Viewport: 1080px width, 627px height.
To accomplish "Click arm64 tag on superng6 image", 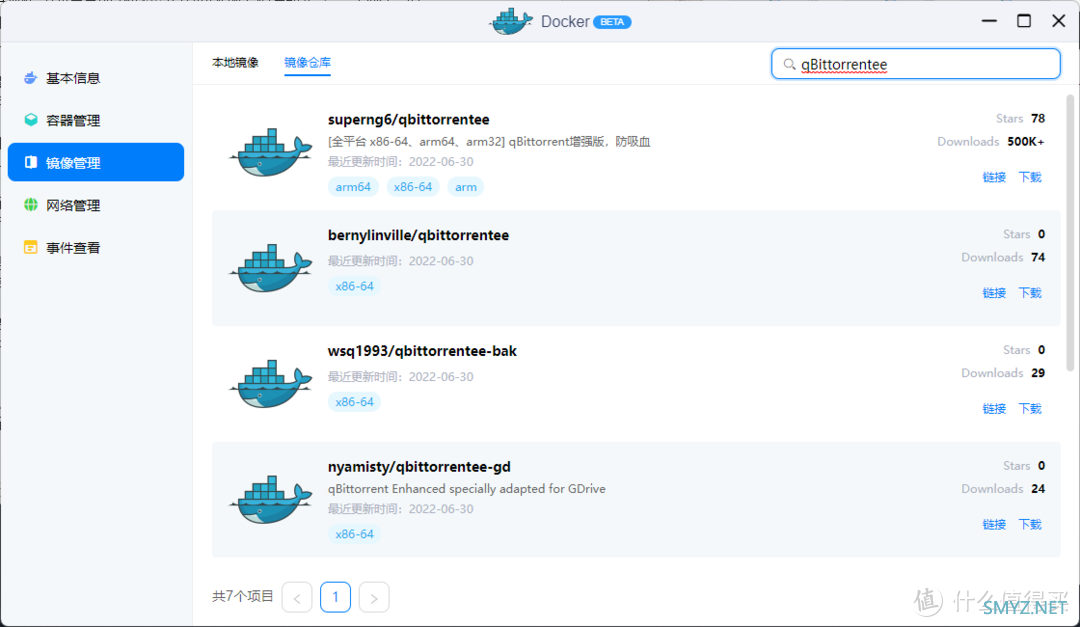I will pyautogui.click(x=353, y=187).
